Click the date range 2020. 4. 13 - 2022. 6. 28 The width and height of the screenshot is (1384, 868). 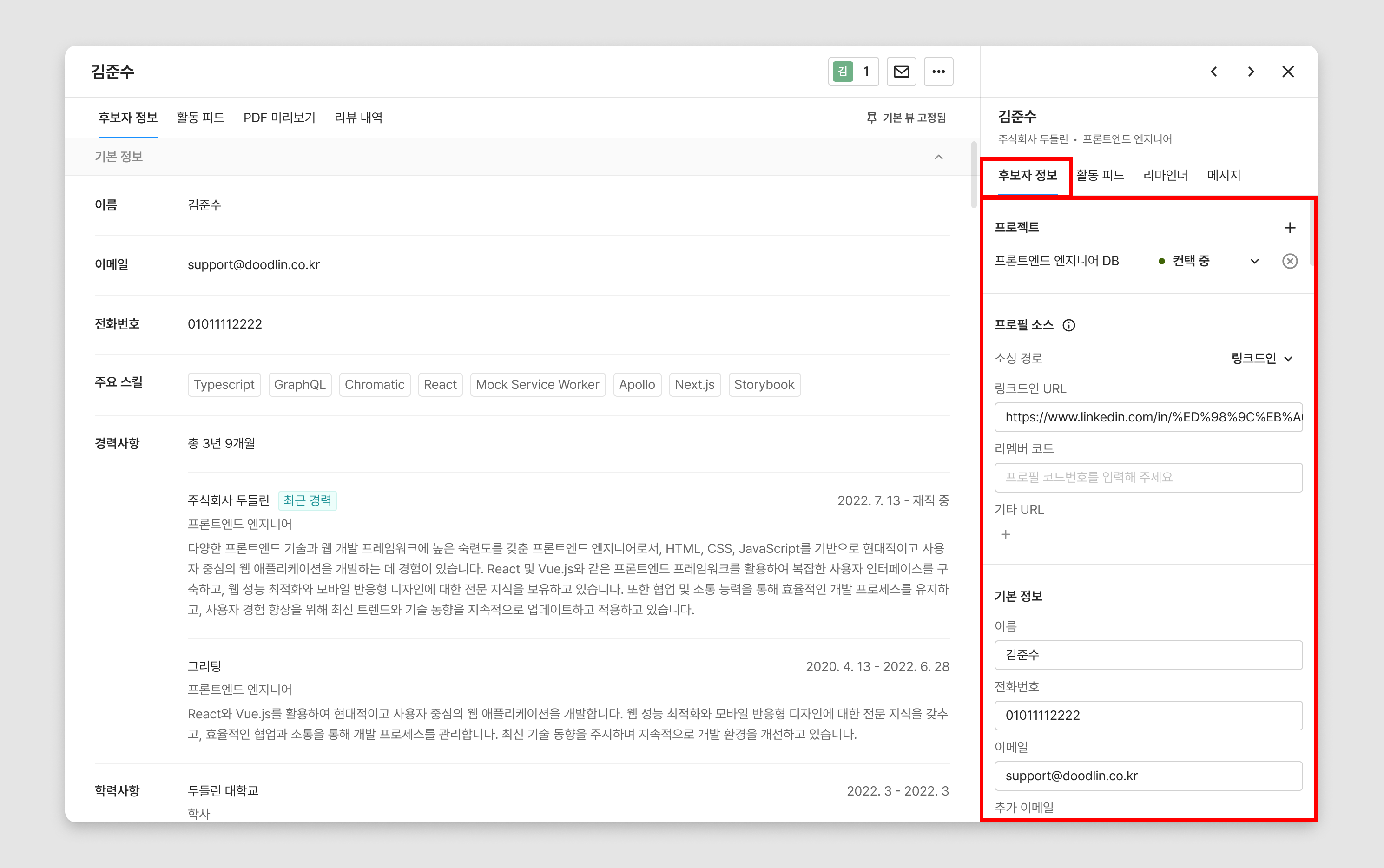point(878,666)
